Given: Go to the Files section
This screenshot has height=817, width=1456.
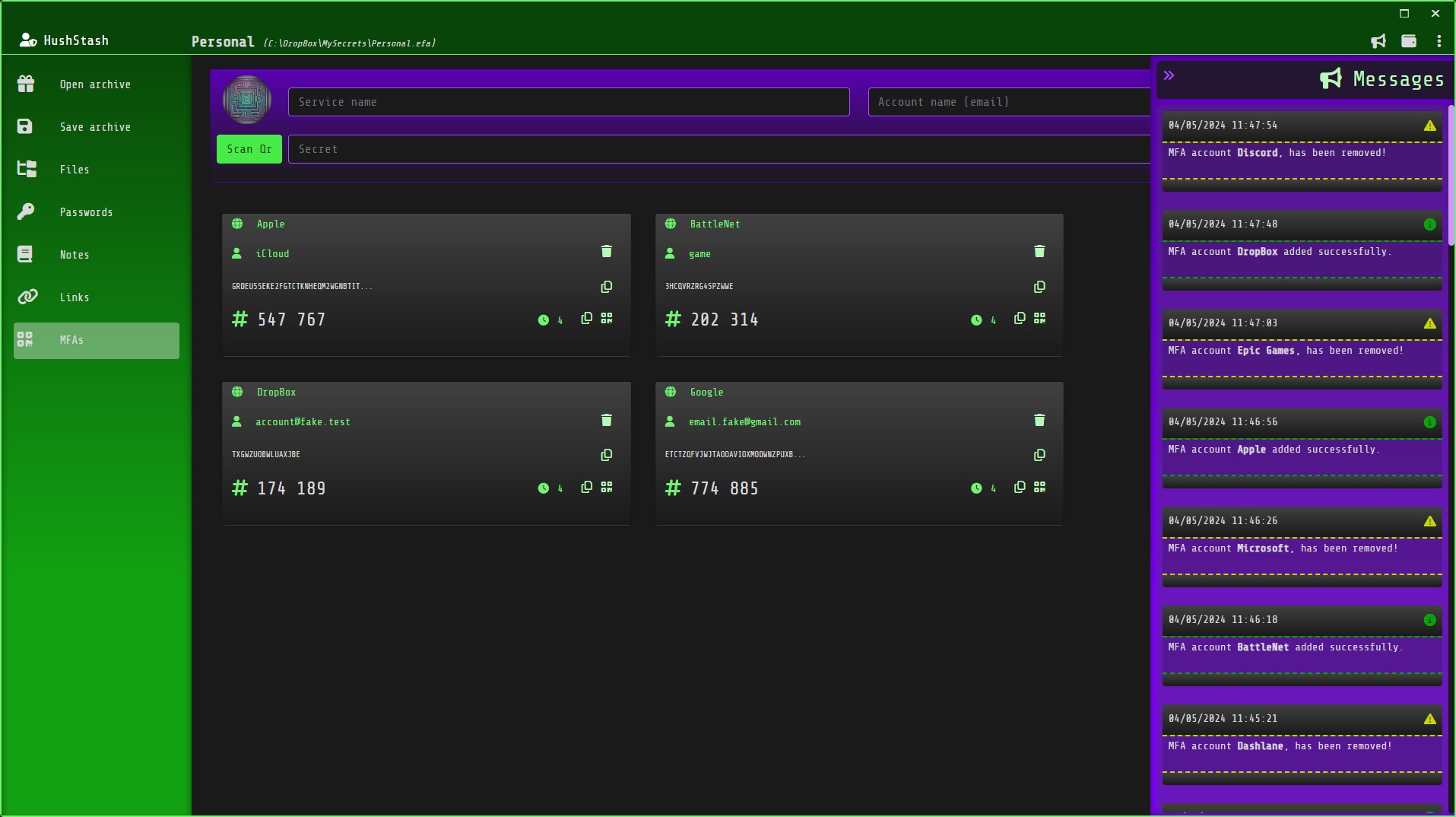Looking at the screenshot, I should click(97, 170).
